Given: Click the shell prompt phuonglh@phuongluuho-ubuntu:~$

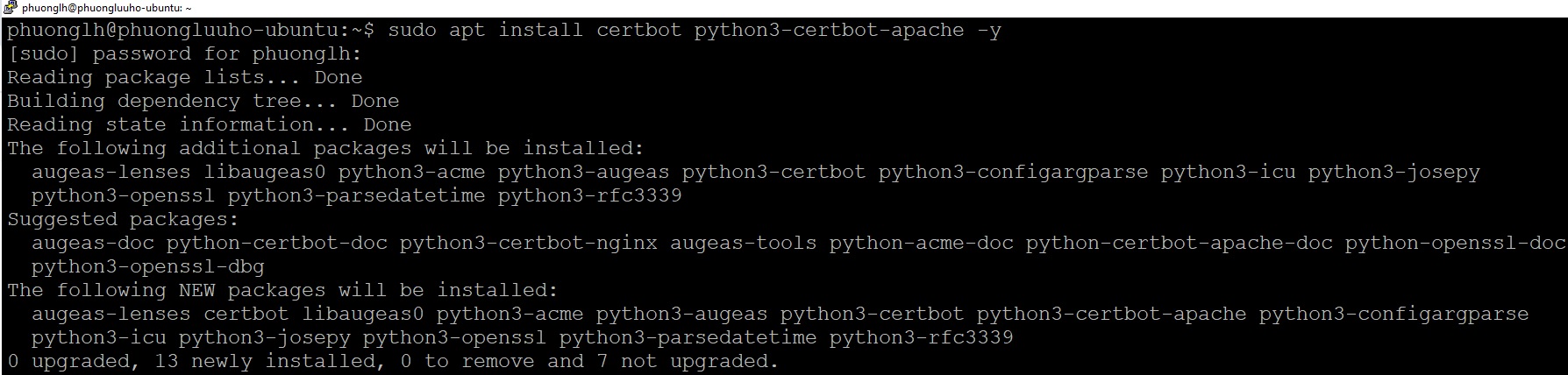Looking at the screenshot, I should coord(190,31).
